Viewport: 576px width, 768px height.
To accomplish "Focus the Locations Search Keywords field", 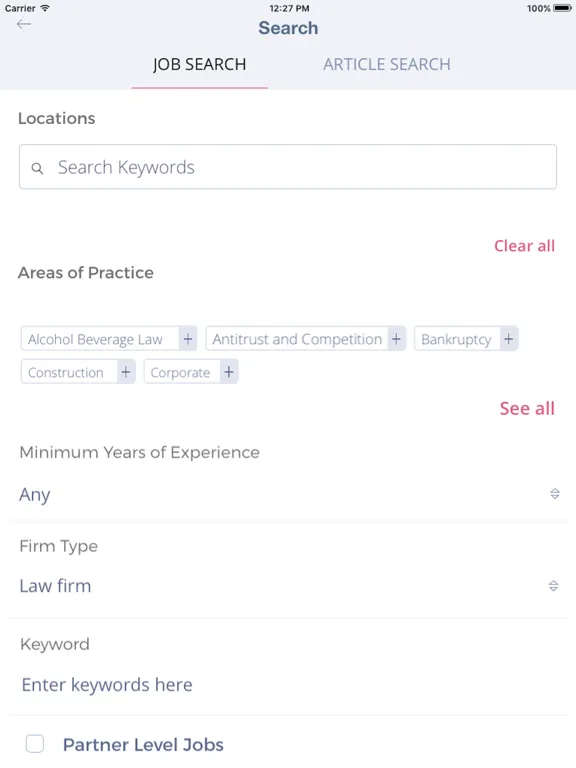I will [288, 167].
